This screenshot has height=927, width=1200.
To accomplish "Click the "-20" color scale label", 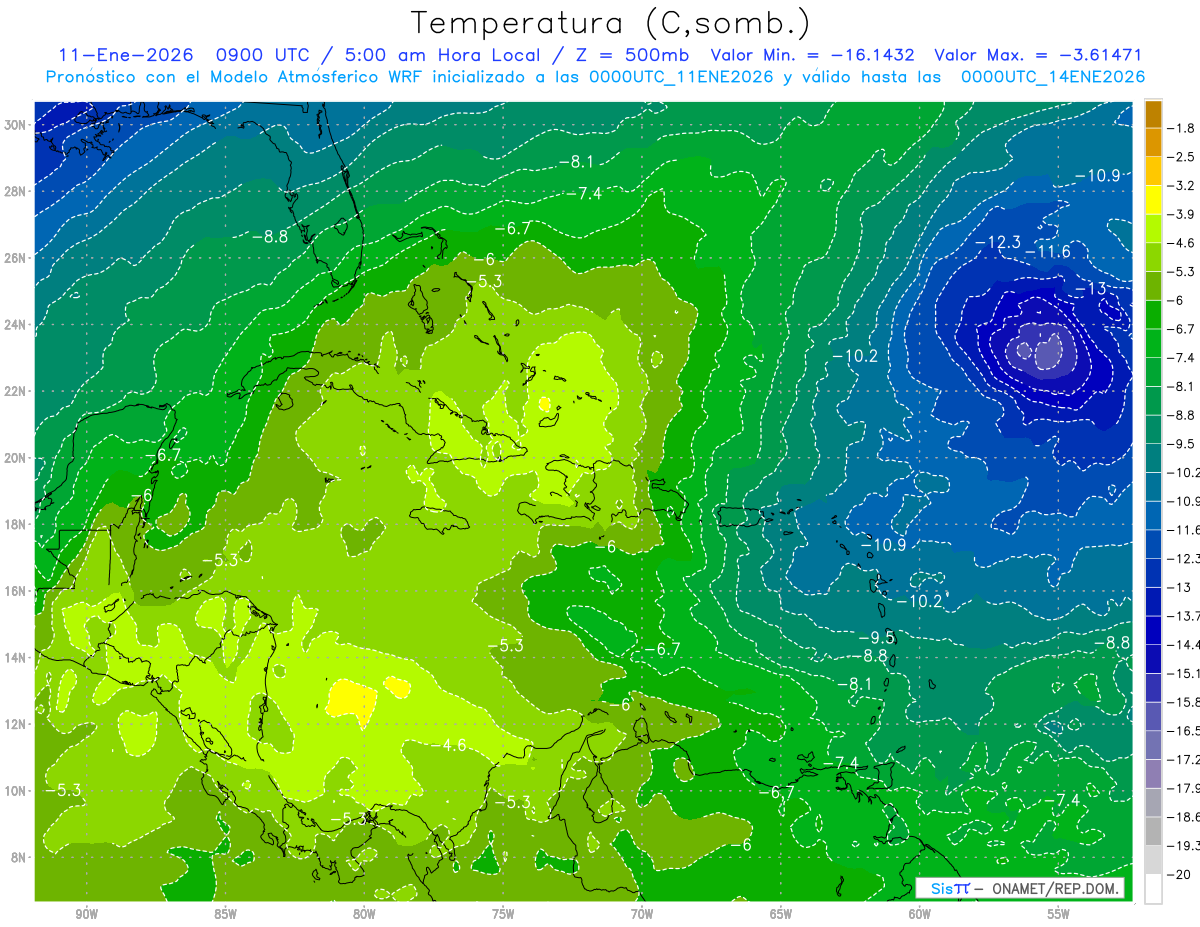I will point(1181,874).
